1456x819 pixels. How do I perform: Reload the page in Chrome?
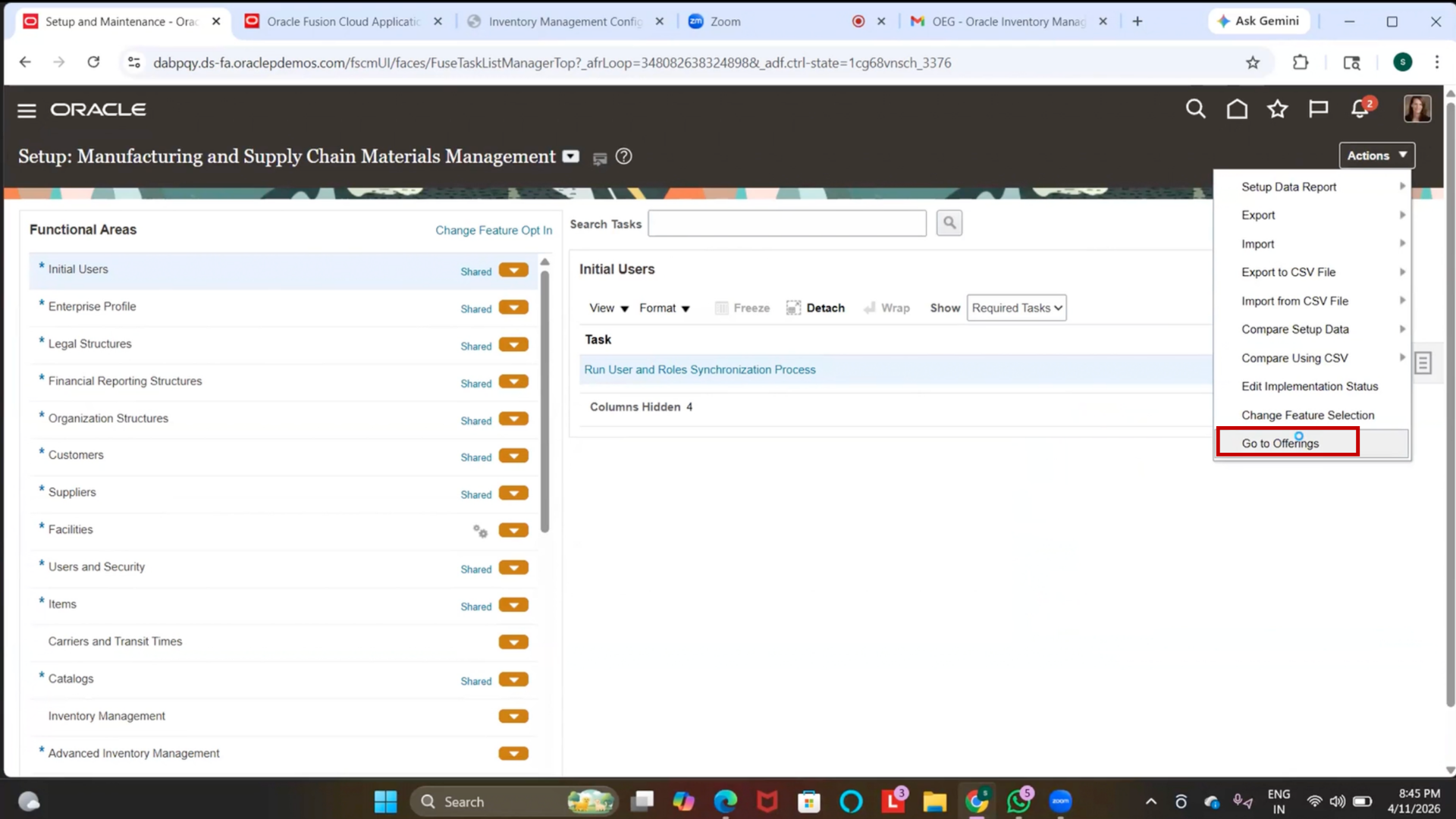tap(93, 62)
